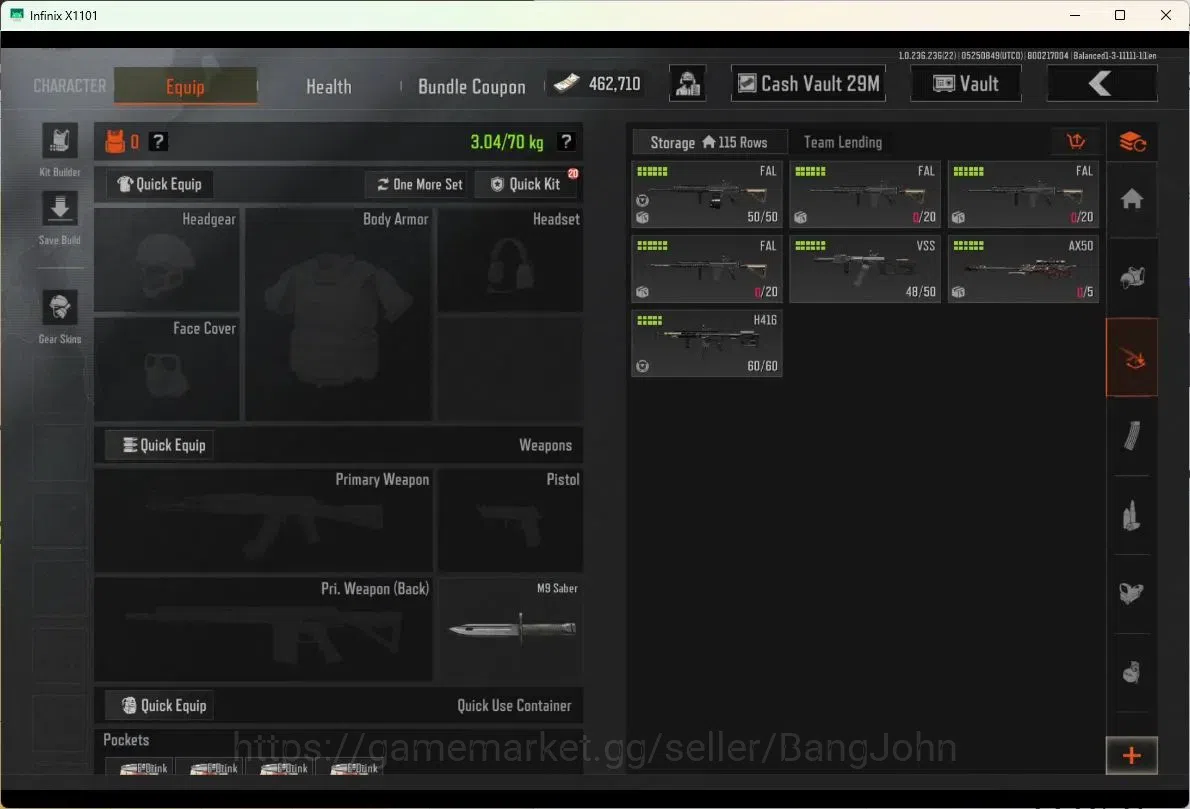Click the back arrow button
1190x809 pixels.
1101,83
